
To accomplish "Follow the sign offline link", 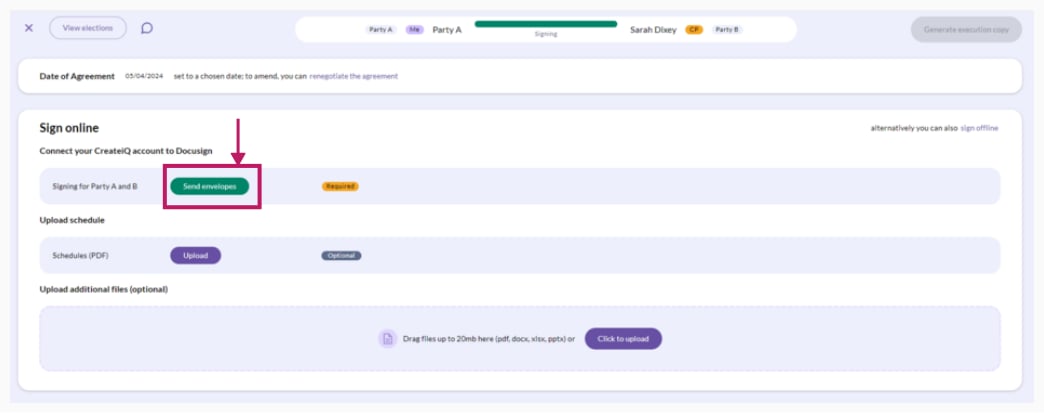I will [x=979, y=129].
